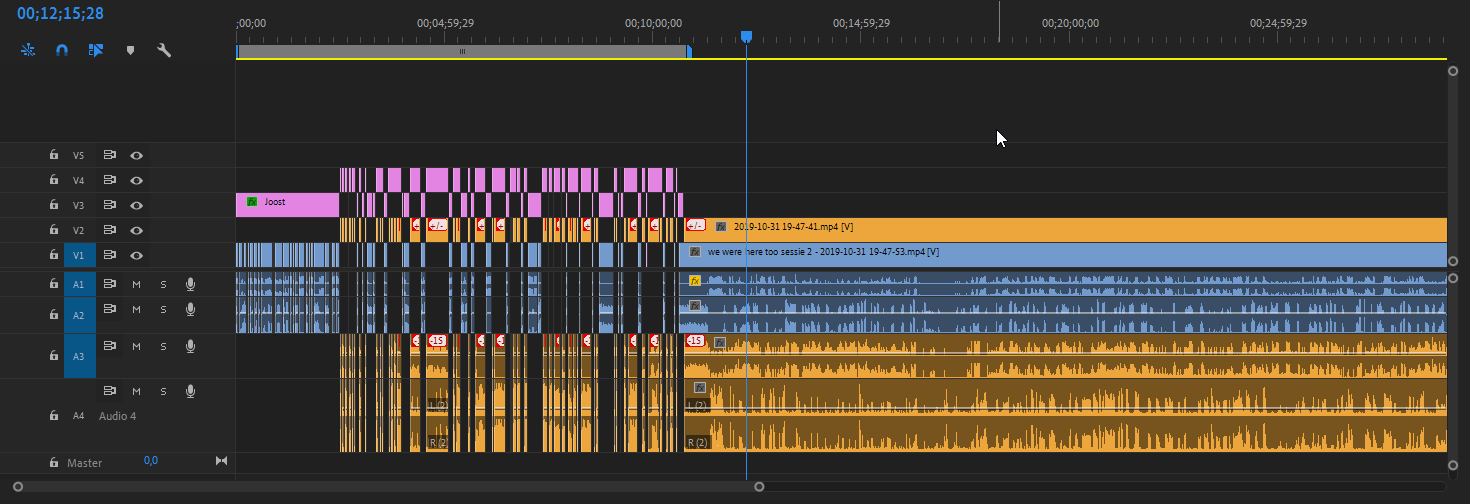Click the Master track end-jump icon

click(221, 461)
